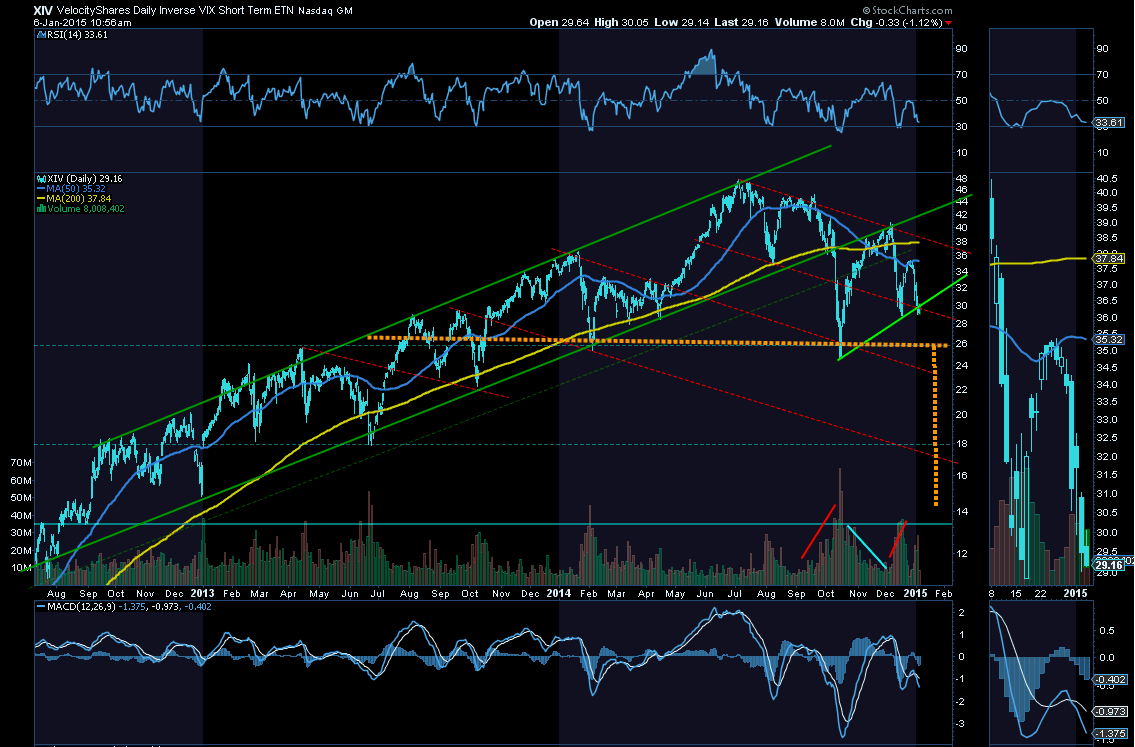Click the -0.402 MACD histogram value tag
Image resolution: width=1135 pixels, height=747 pixels.
pyautogui.click(x=1110, y=679)
